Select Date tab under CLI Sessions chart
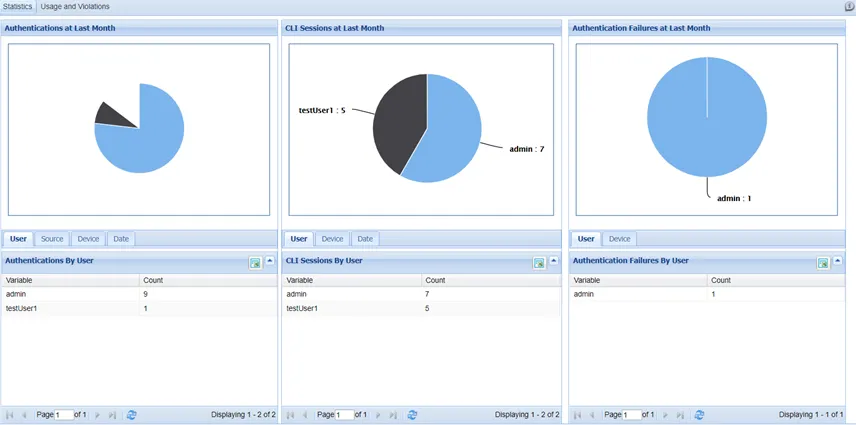The width and height of the screenshot is (856, 425). 365,239
